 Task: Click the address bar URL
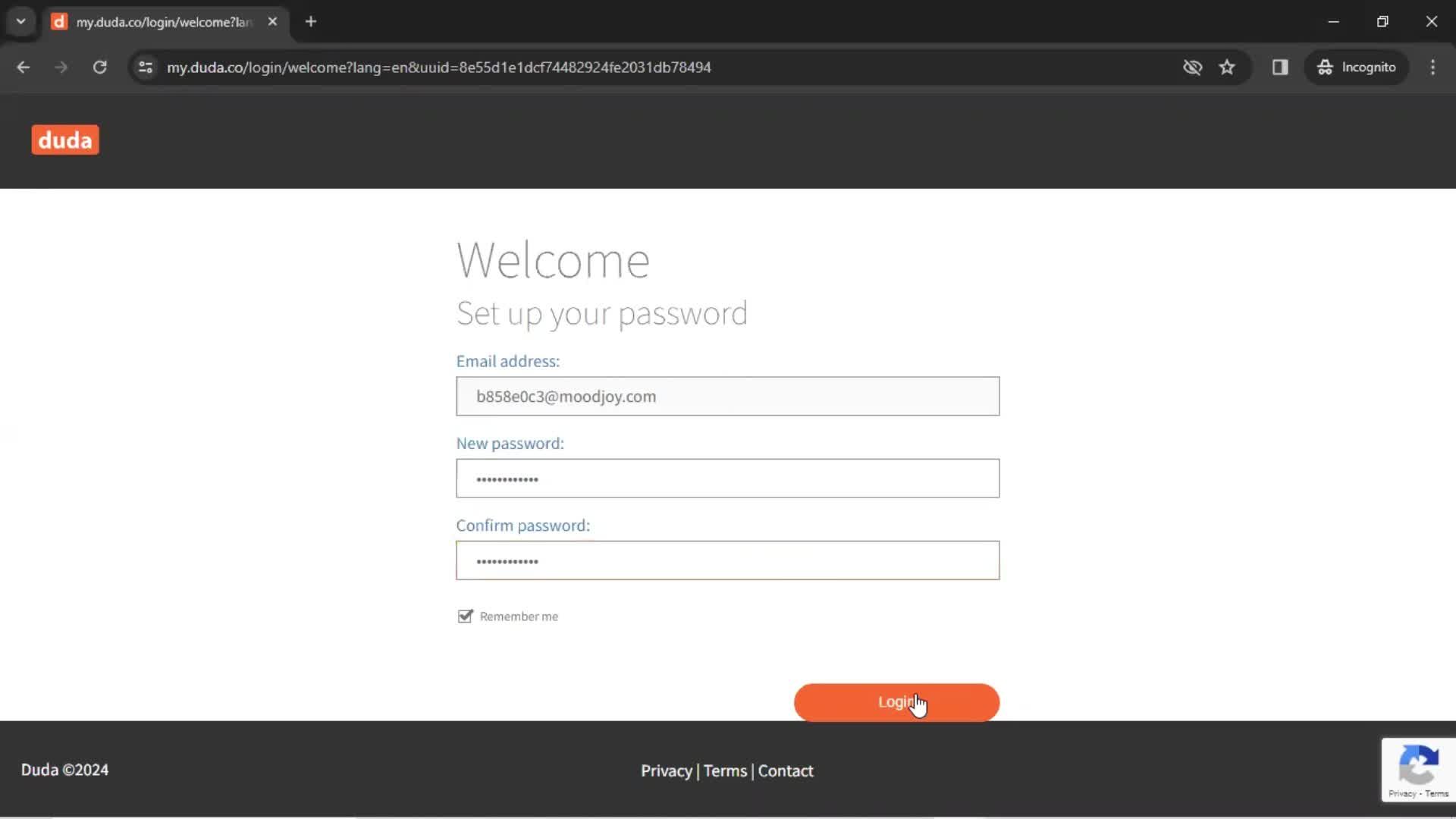click(439, 67)
